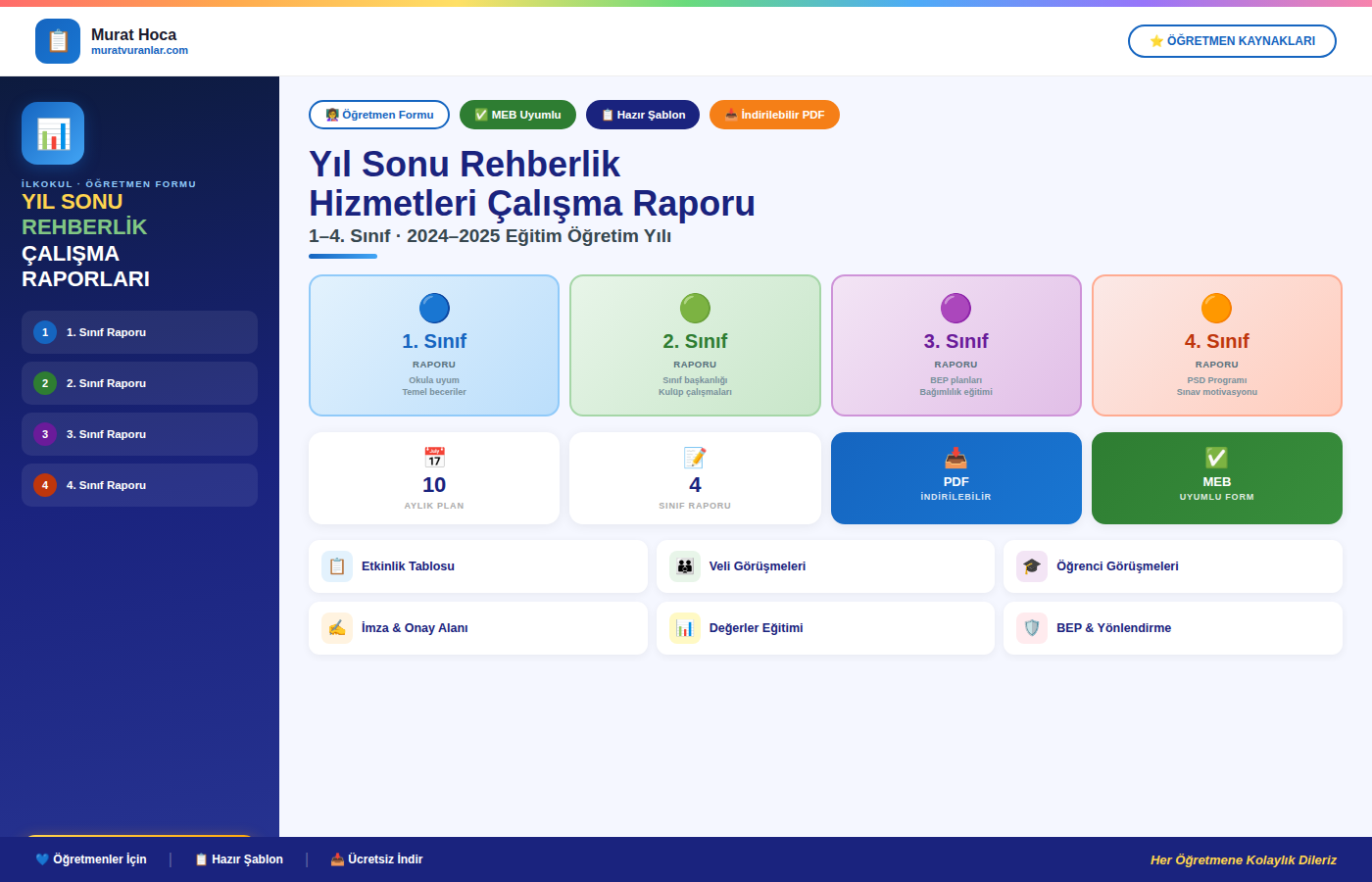The width and height of the screenshot is (1372, 882).
Task: Click the Etkinlik Tablosu clipboard icon
Action: pos(337,566)
